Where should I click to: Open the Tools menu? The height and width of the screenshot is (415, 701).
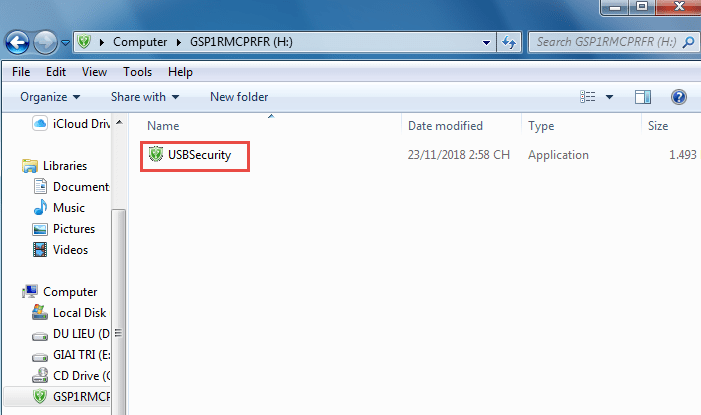pos(137,72)
